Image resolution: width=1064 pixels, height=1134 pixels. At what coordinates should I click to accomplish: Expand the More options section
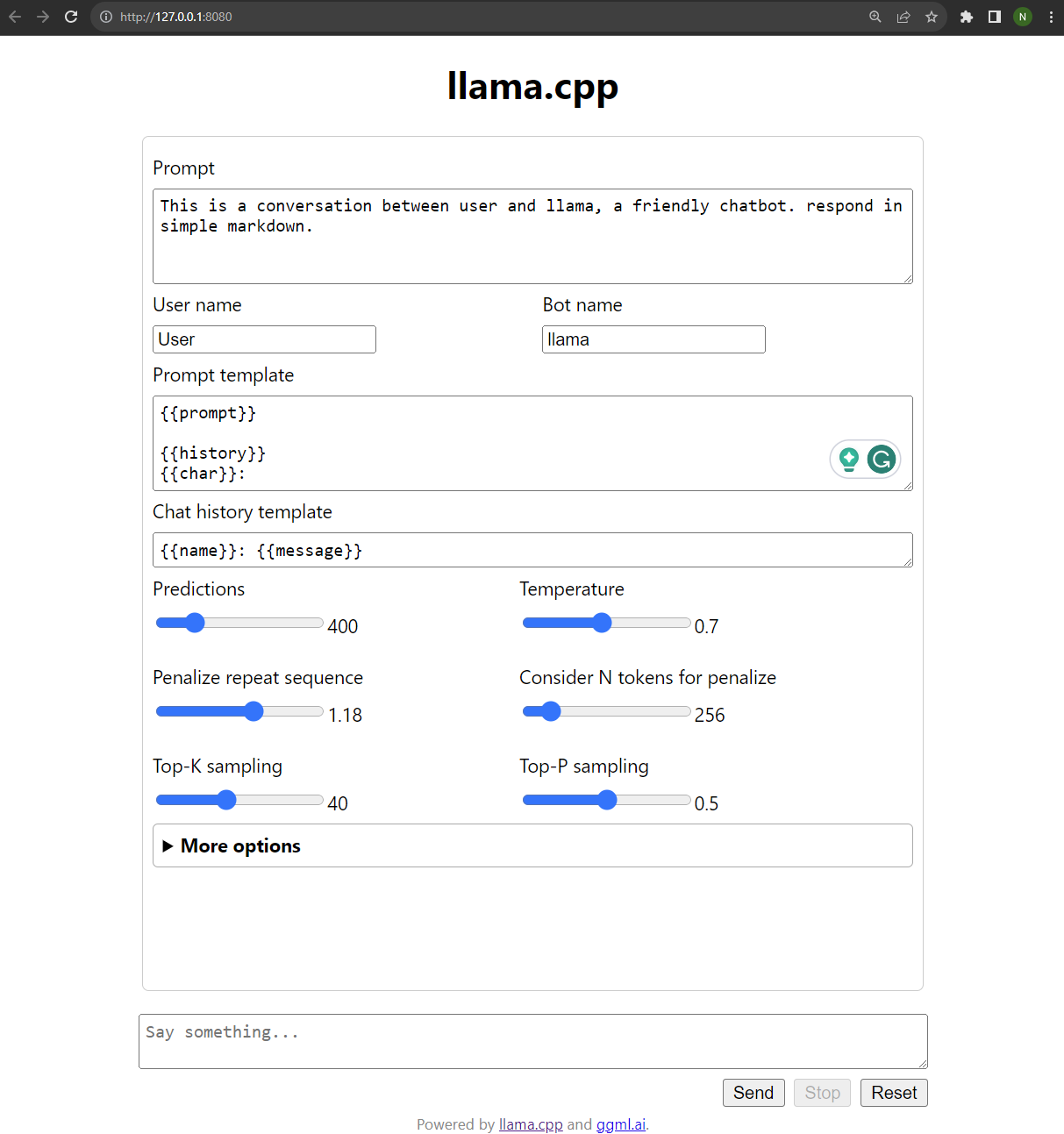point(532,845)
